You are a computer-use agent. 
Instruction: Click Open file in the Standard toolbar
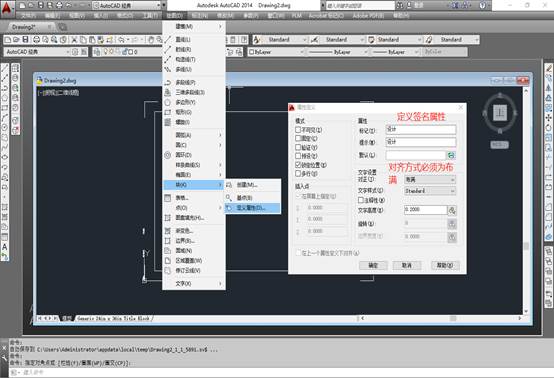tap(17, 40)
